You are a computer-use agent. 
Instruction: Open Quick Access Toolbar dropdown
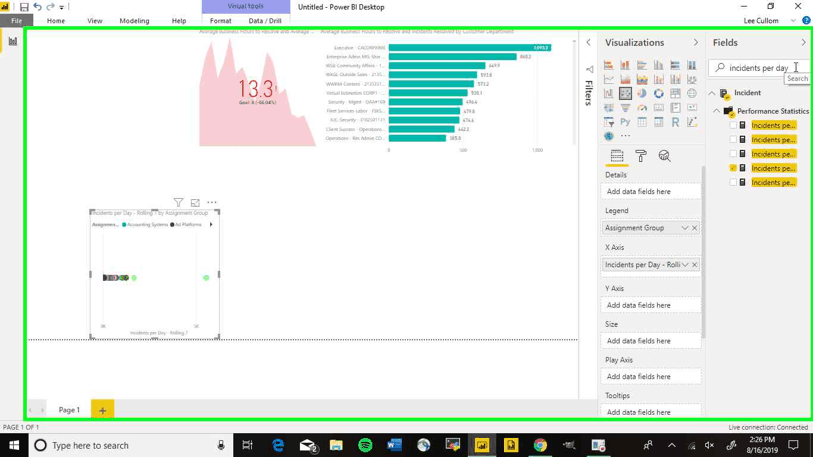tap(62, 7)
